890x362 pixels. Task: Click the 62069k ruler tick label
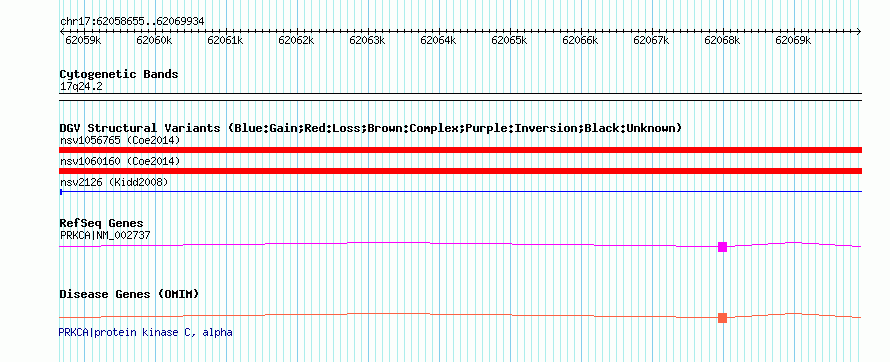793,41
